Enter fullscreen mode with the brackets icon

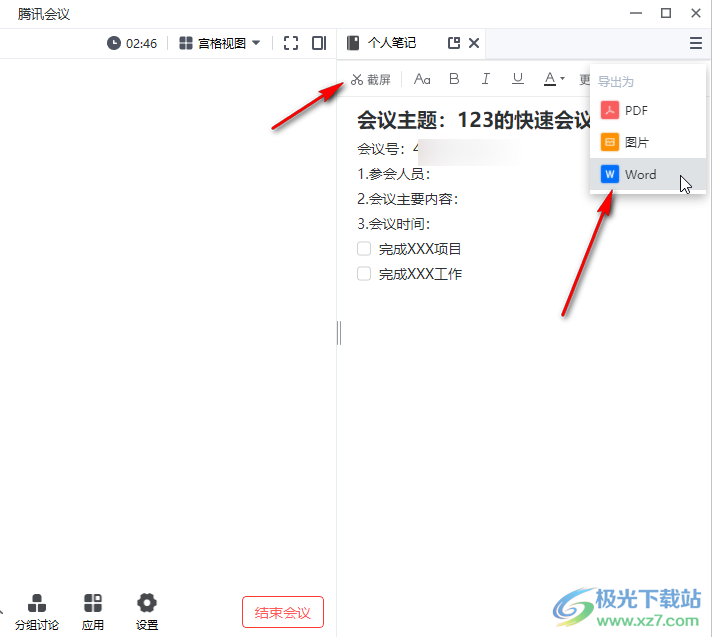click(291, 43)
